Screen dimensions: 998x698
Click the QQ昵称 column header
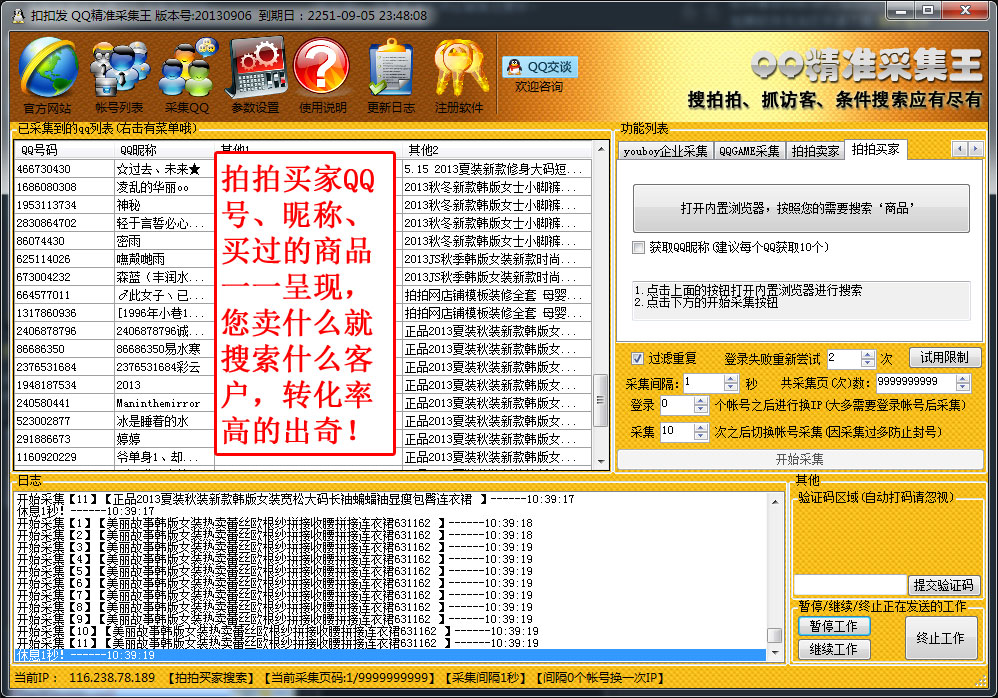164,150
